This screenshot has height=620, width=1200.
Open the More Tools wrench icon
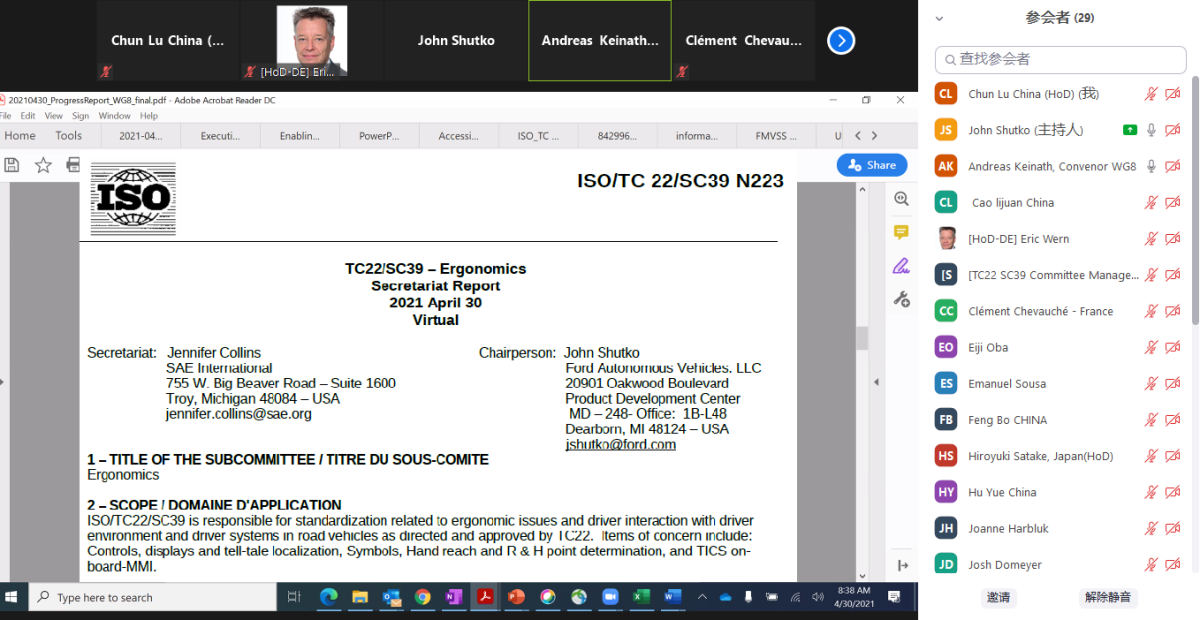[x=901, y=299]
